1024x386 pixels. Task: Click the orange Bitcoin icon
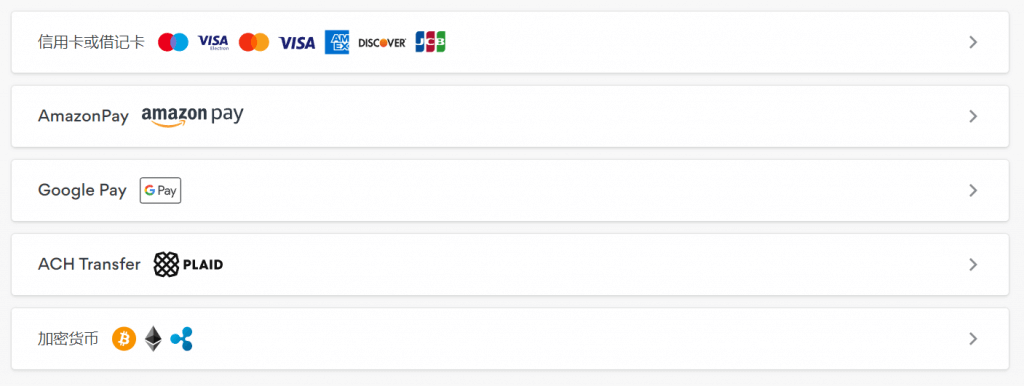tap(124, 339)
